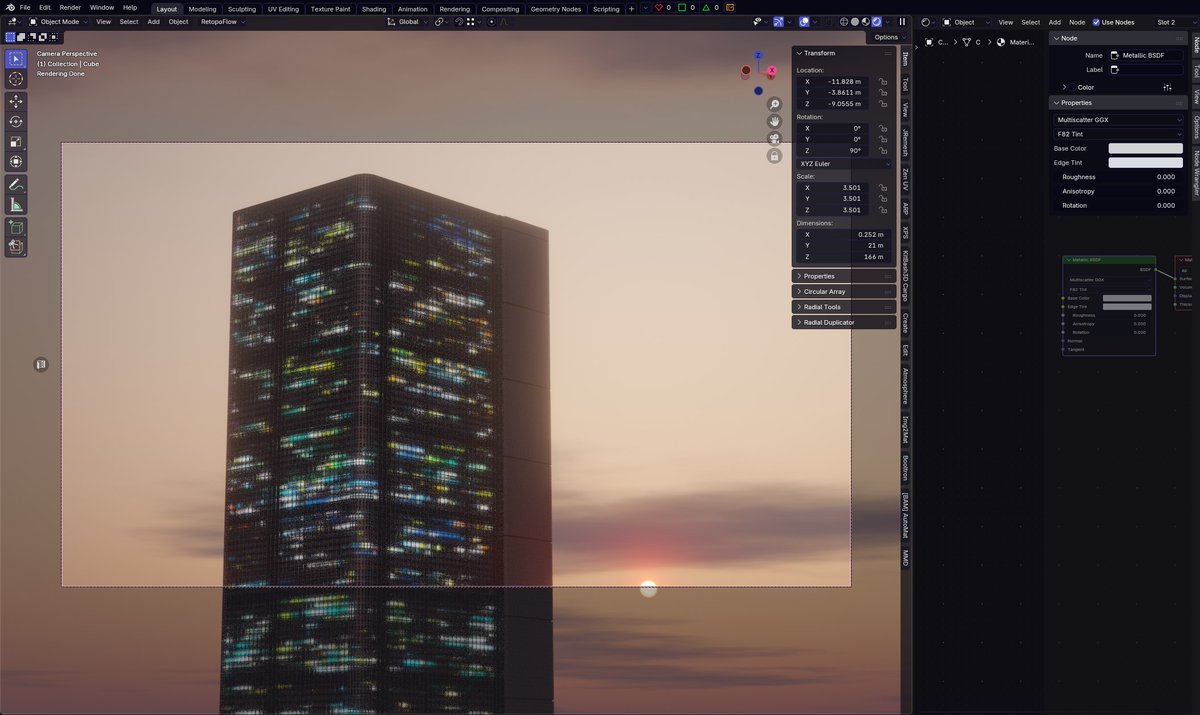Viewport: 1200px width, 715px height.
Task: Select the Measure tool
Action: click(x=16, y=204)
